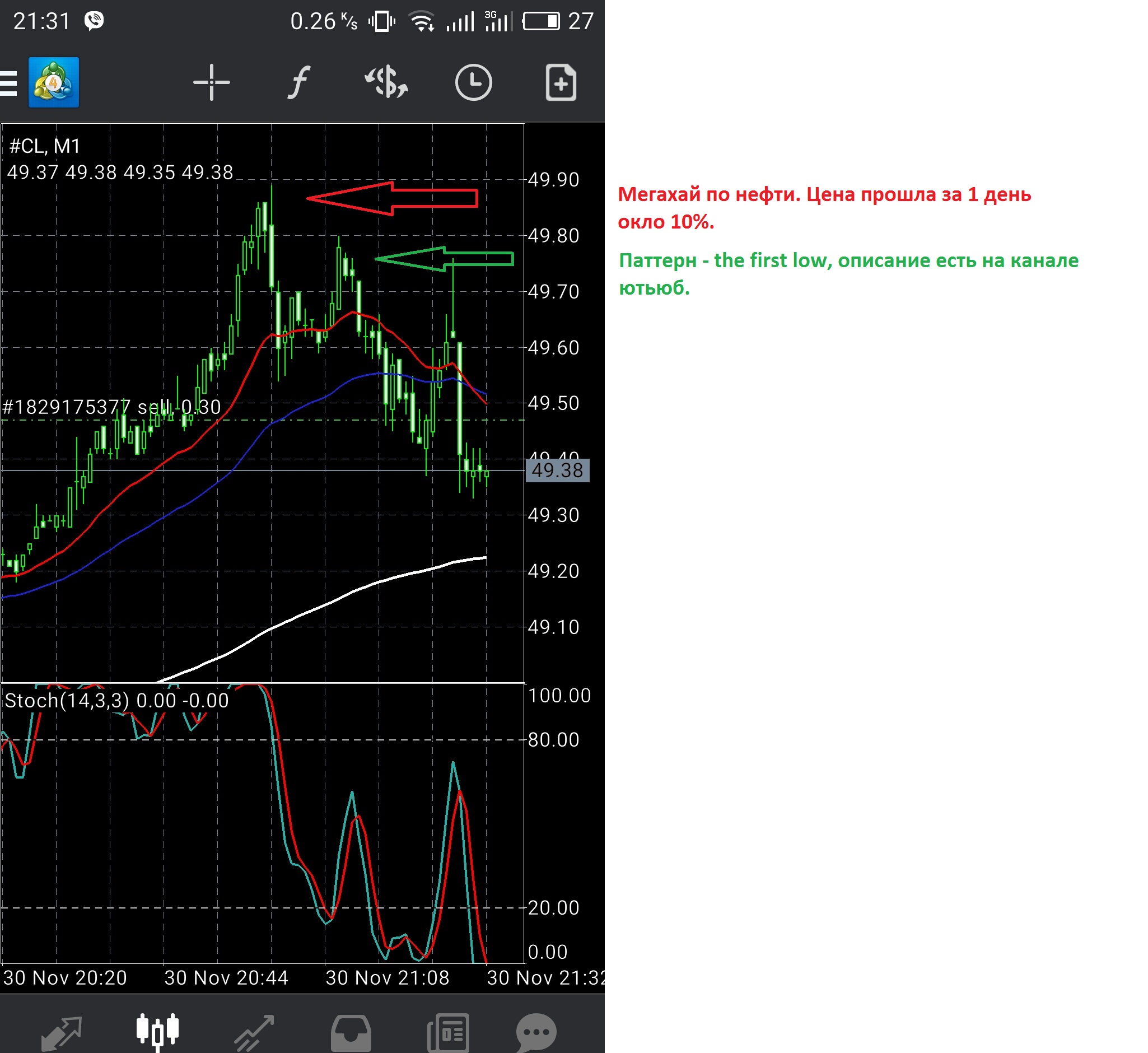This screenshot has width=1148, height=1053.
Task: Open the indicators list (f icon)
Action: tap(298, 83)
